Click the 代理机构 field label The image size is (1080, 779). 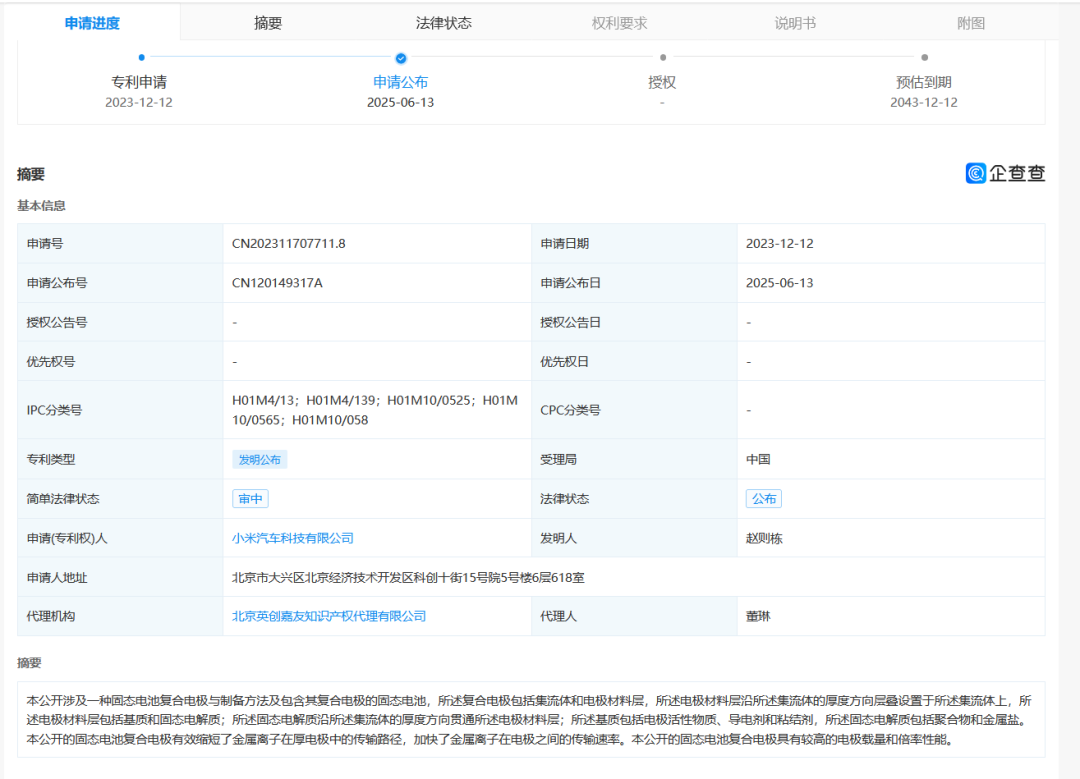click(50, 616)
